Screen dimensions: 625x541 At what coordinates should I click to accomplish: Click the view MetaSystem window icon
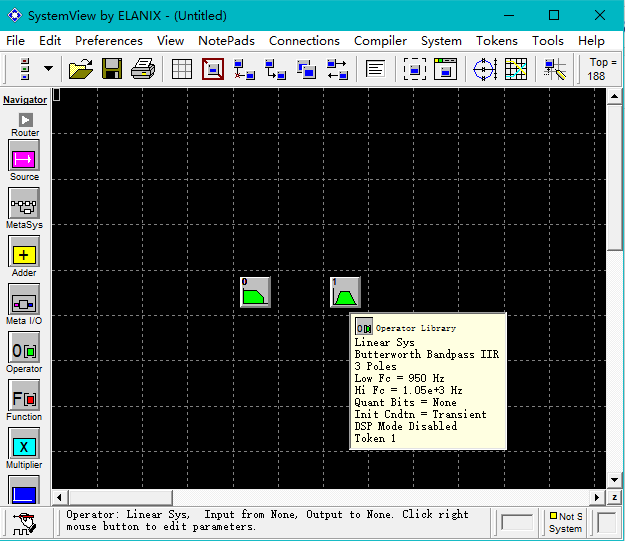click(x=446, y=69)
